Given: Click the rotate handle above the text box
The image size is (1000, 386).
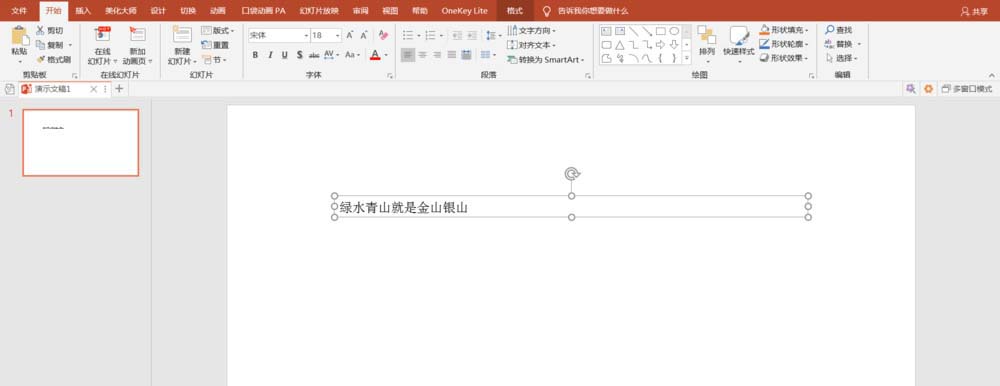Looking at the screenshot, I should [572, 174].
